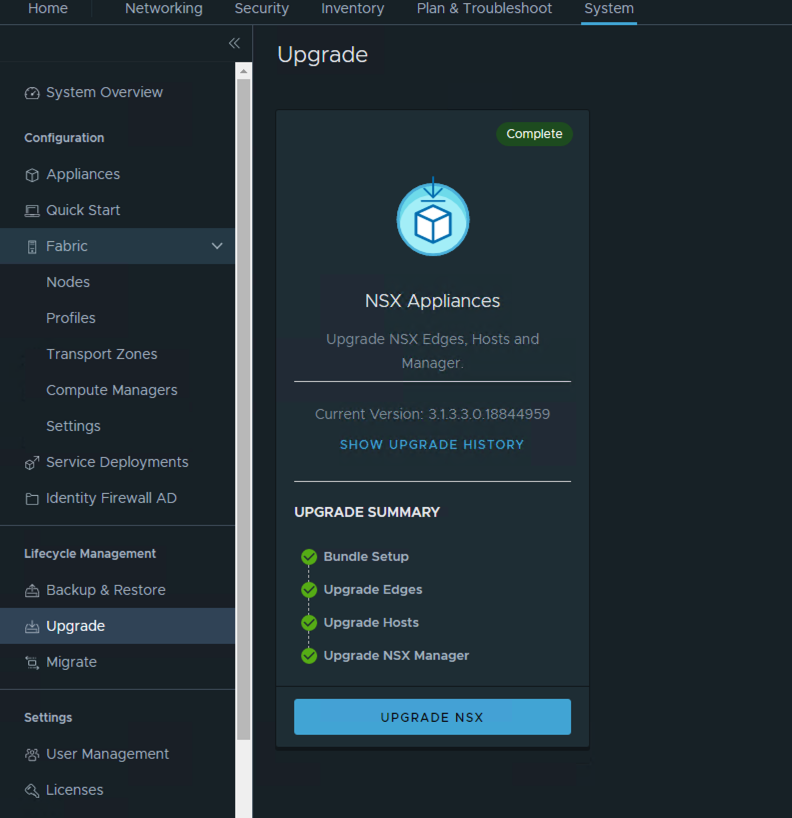The image size is (792, 818).
Task: Click the Current Version 3.1.3.3.0.18844959 text
Action: coord(433,414)
